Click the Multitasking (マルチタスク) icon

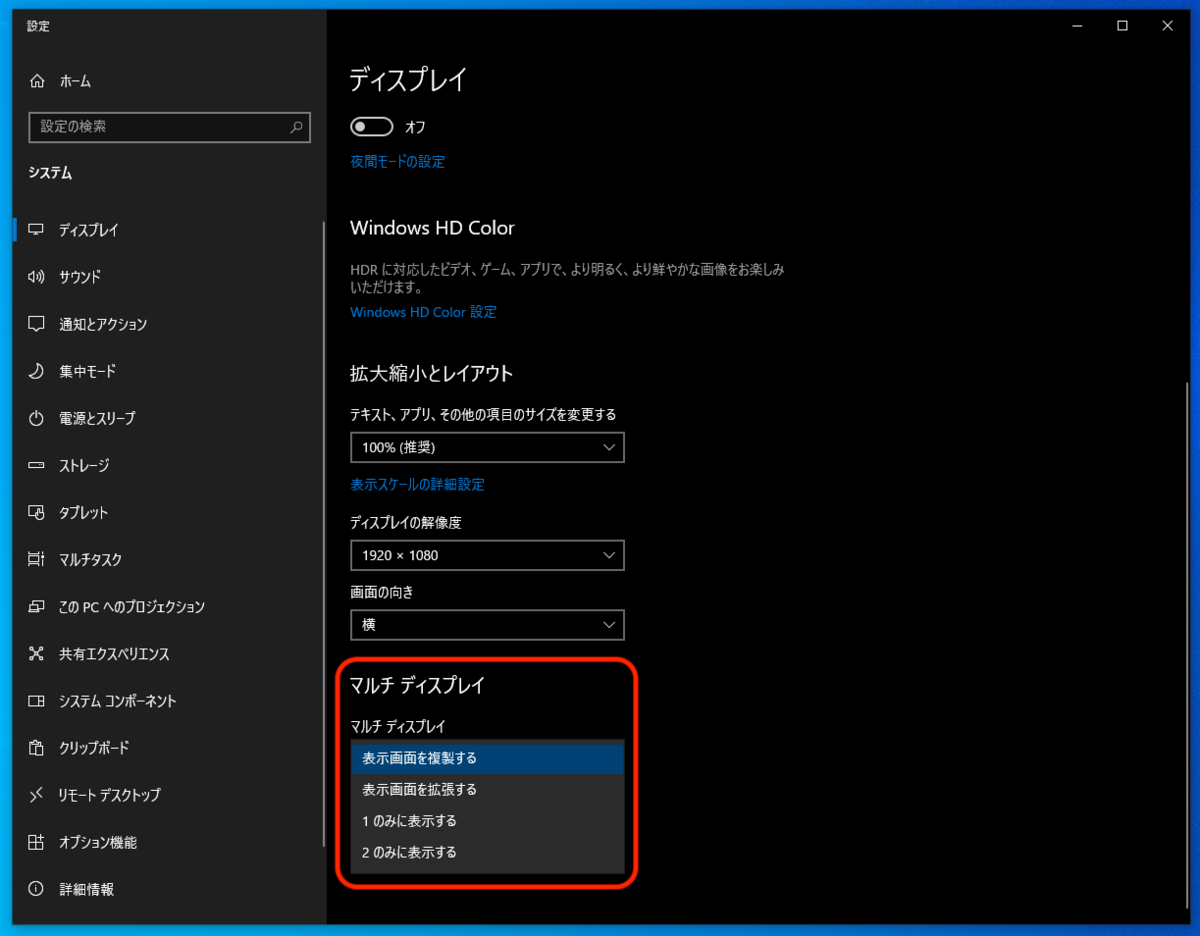[37, 560]
